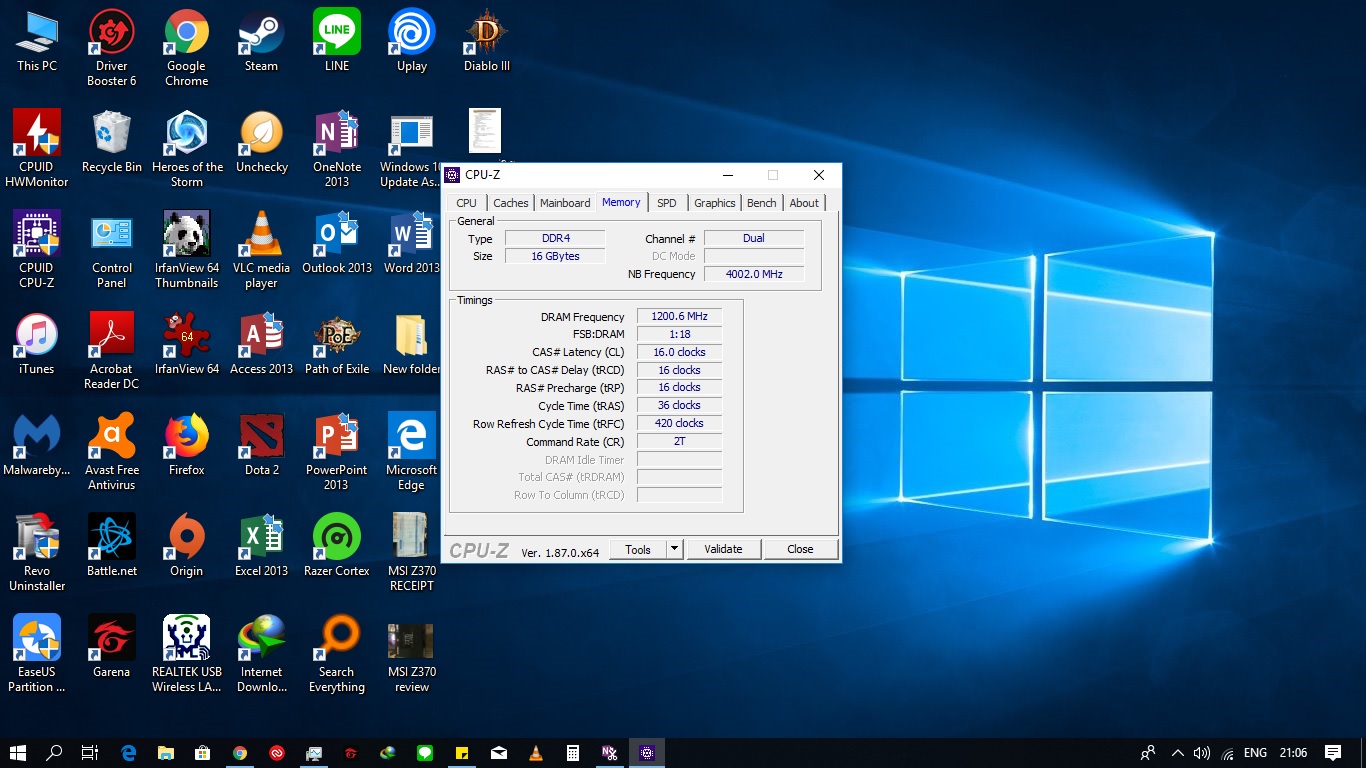
Task: Select the Outlook 2013 desktop icon
Action: 337,243
